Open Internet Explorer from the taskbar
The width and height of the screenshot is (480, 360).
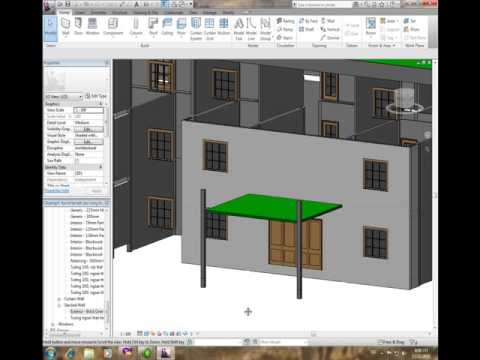70,353
